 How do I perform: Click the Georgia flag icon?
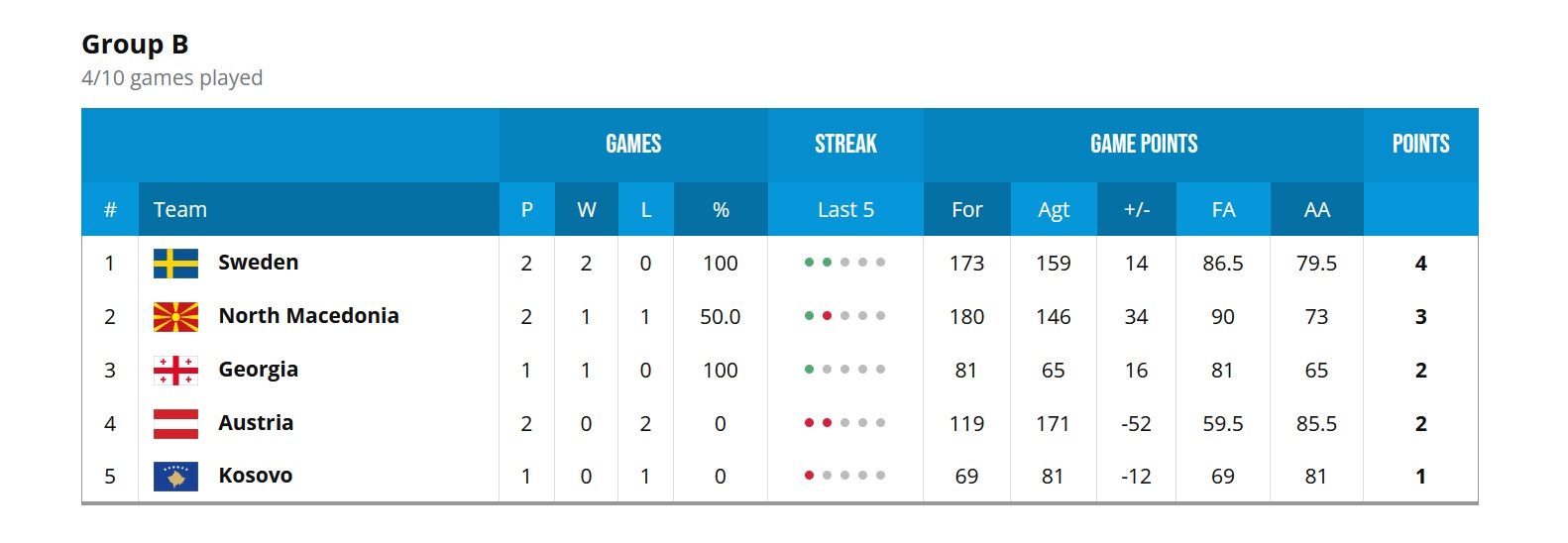click(175, 371)
